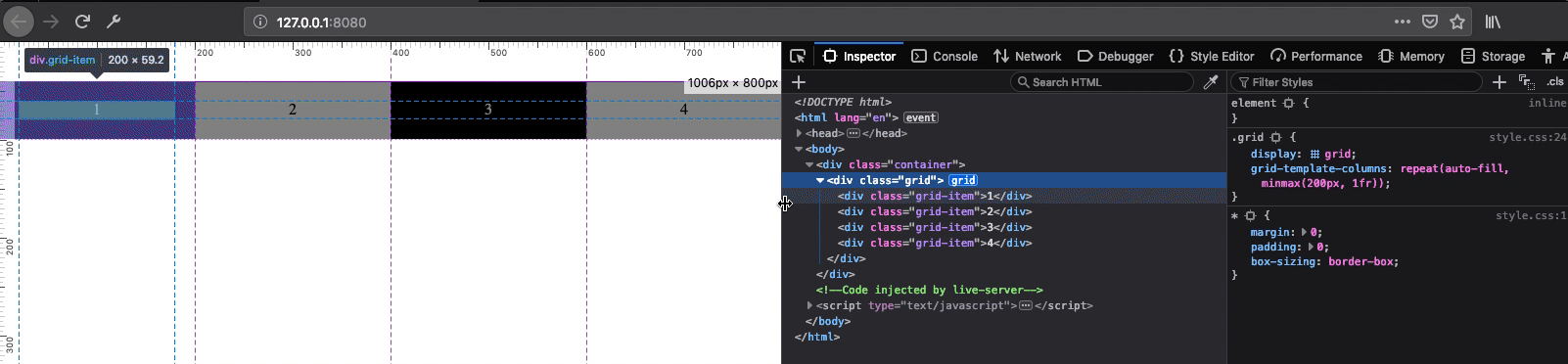Click the Pocket save icon
1568x364 pixels.
1429,22
